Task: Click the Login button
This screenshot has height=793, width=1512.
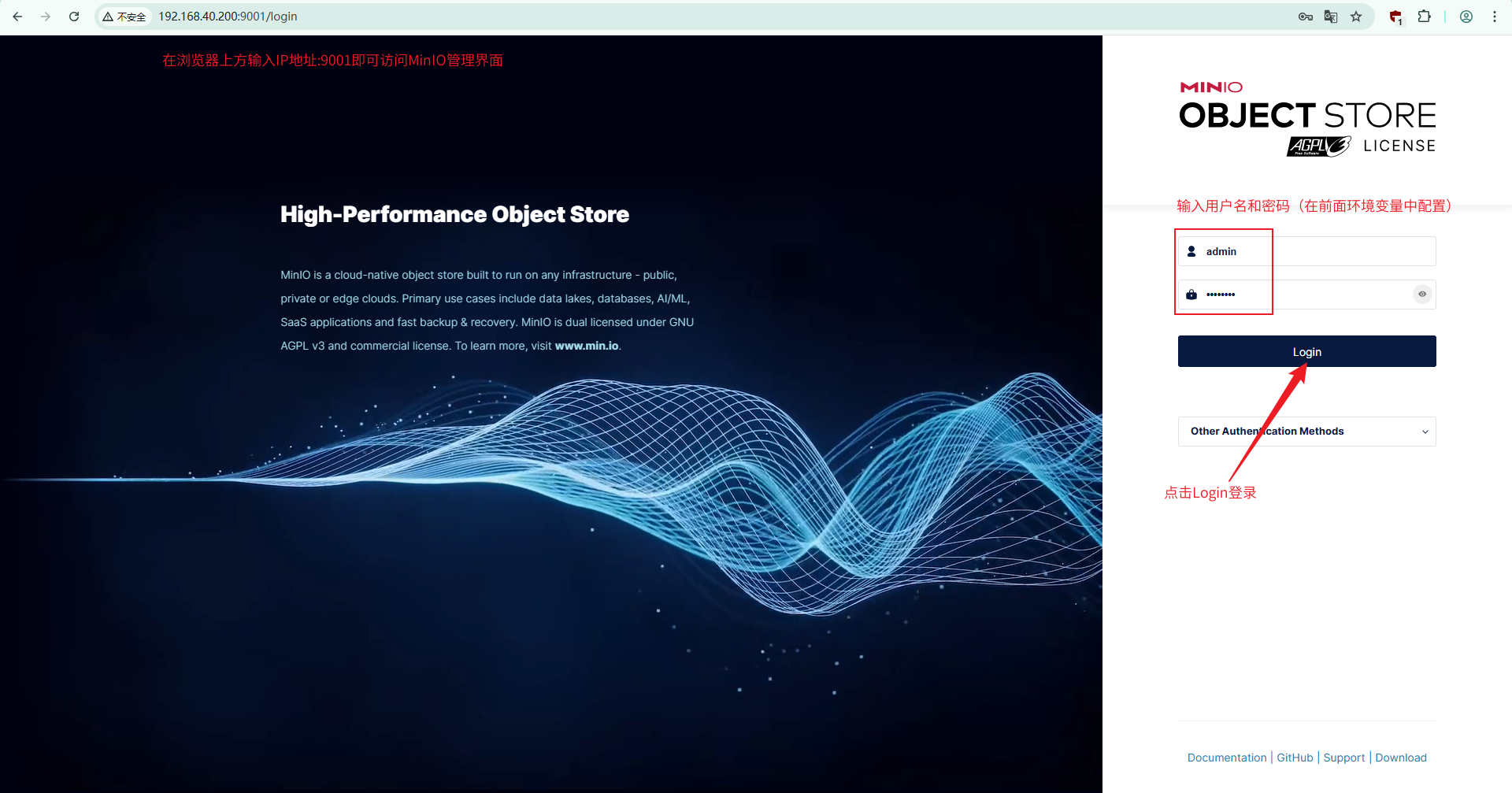Action: coord(1307,351)
